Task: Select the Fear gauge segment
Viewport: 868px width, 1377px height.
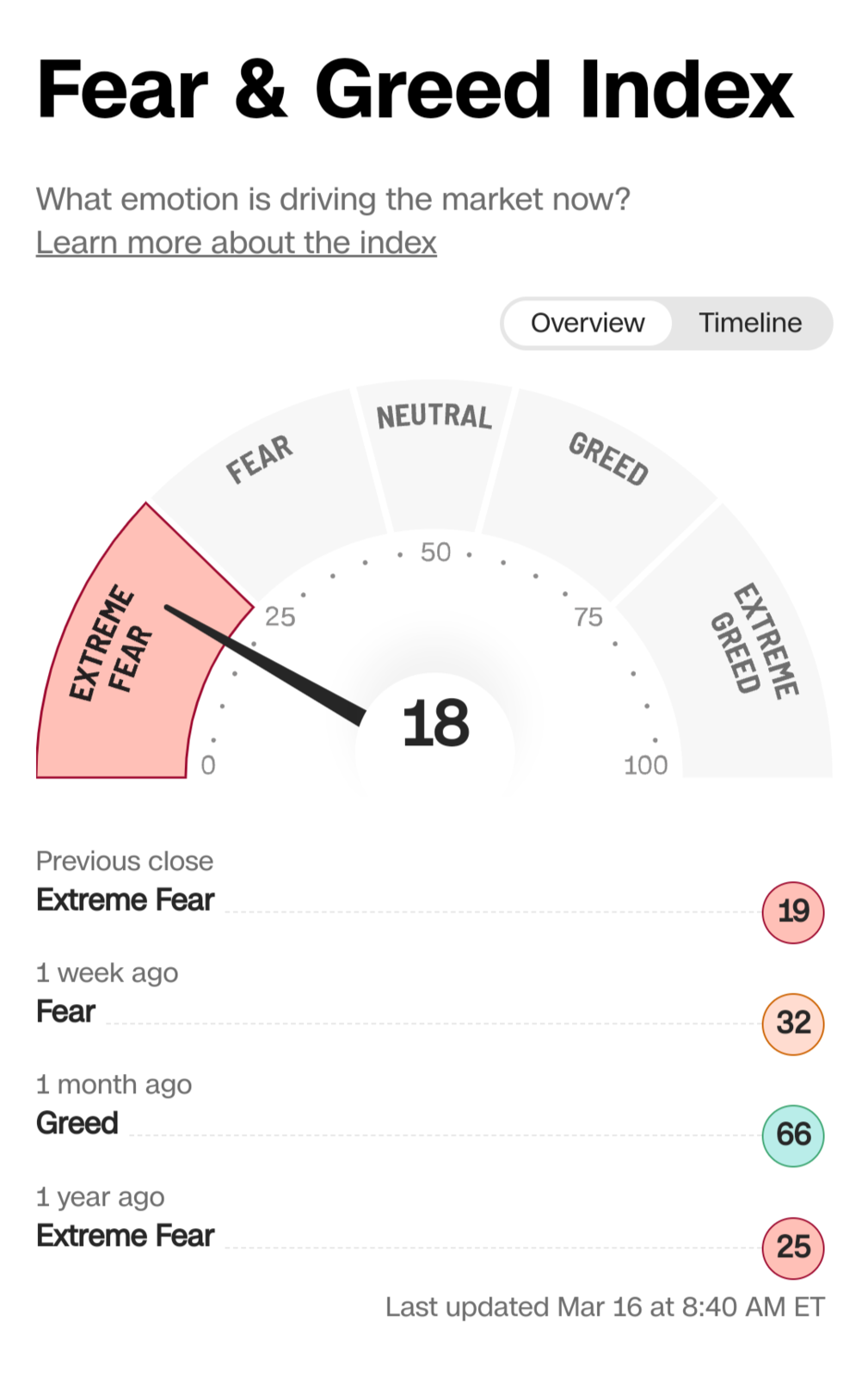Action: coord(267,482)
